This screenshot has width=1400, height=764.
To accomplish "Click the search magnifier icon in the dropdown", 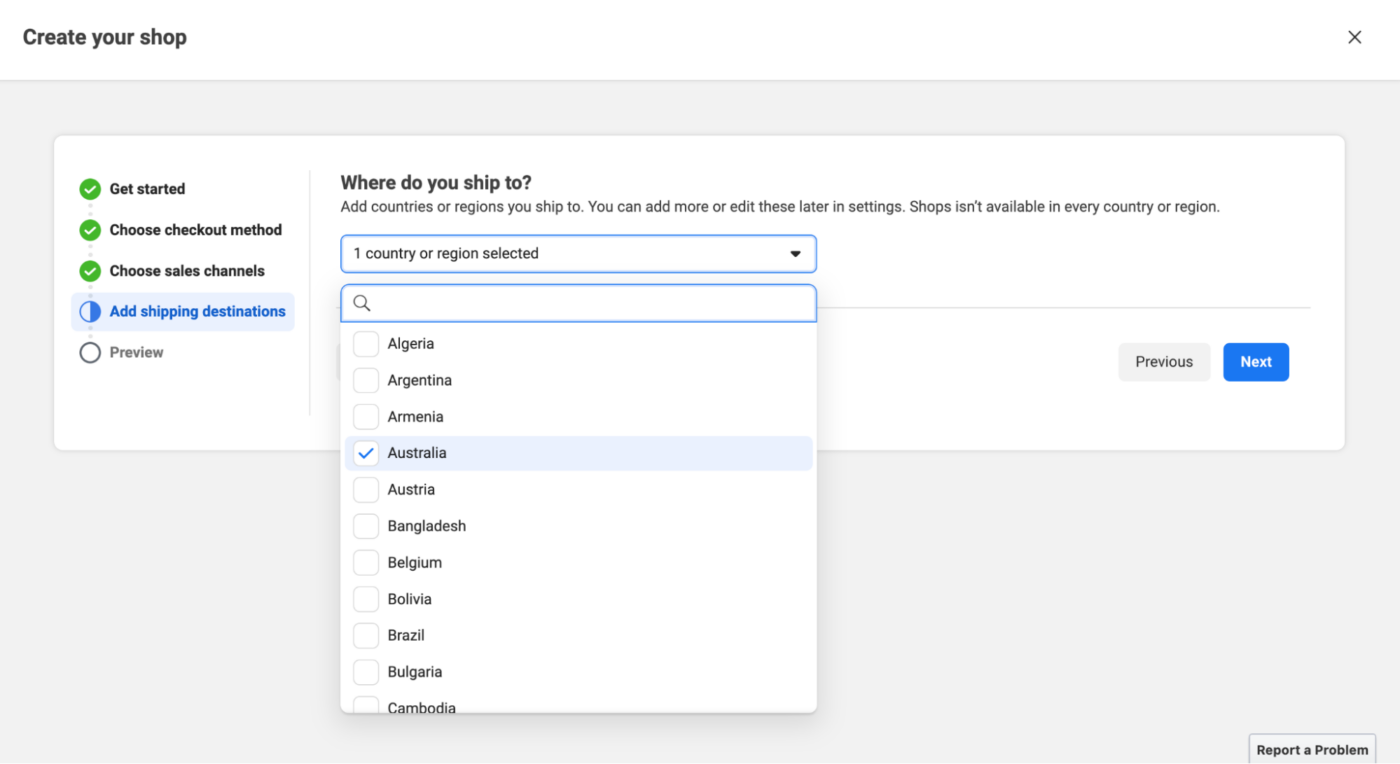I will click(x=361, y=302).
